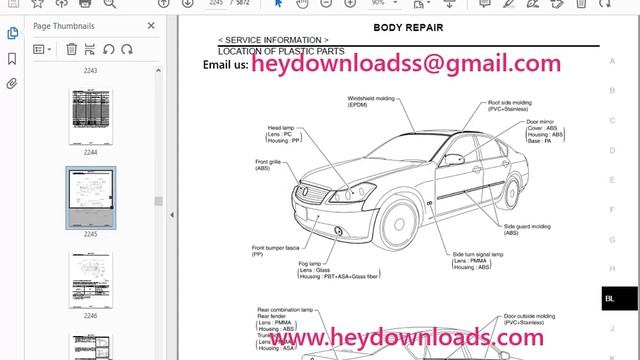Image resolution: width=640 pixels, height=360 pixels.
Task: Rotate page clockwise in thumbnails toolbar
Action: (127, 49)
